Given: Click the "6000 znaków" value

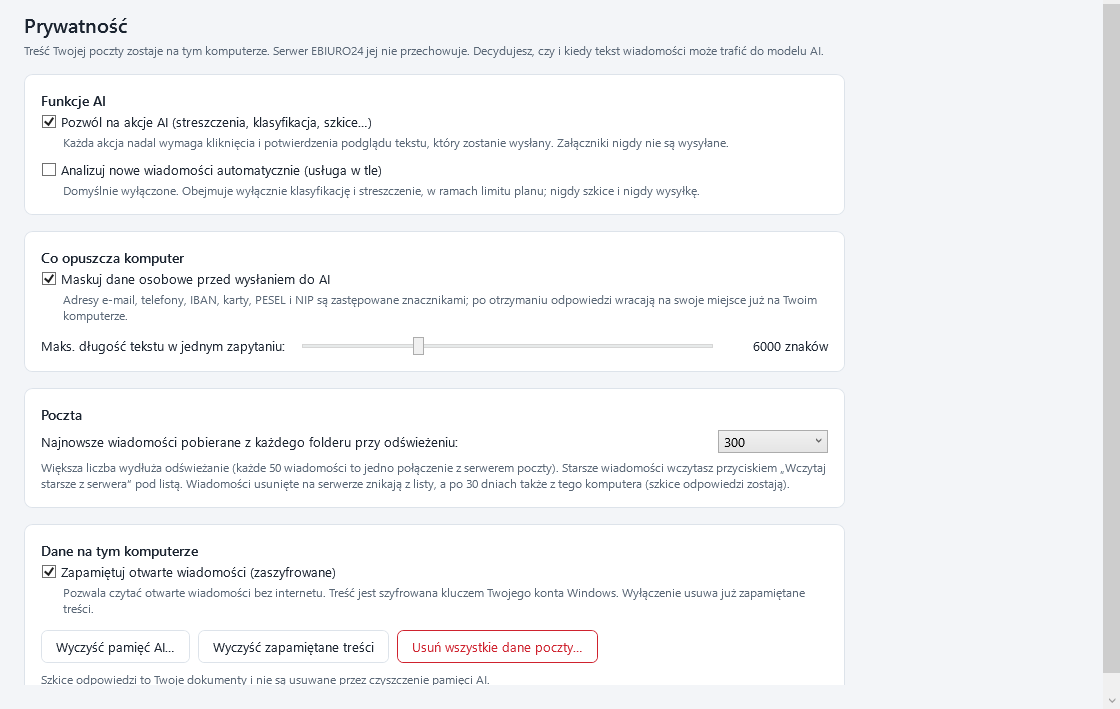Looking at the screenshot, I should point(791,347).
